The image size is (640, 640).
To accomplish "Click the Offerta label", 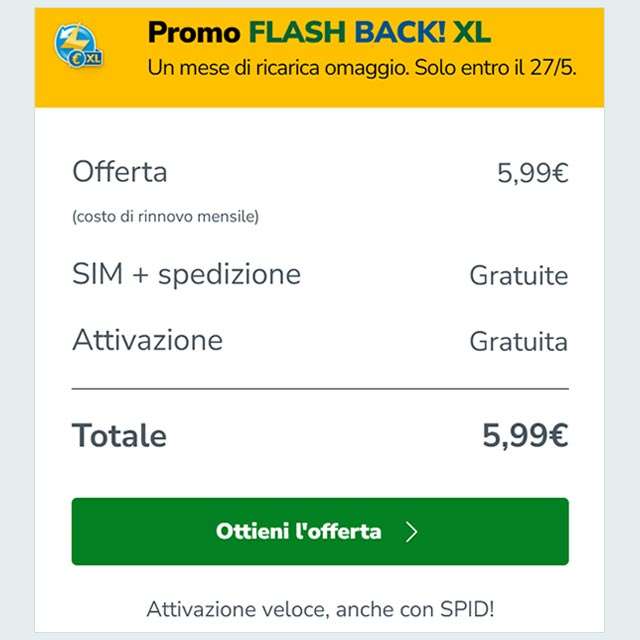I will [x=120, y=172].
